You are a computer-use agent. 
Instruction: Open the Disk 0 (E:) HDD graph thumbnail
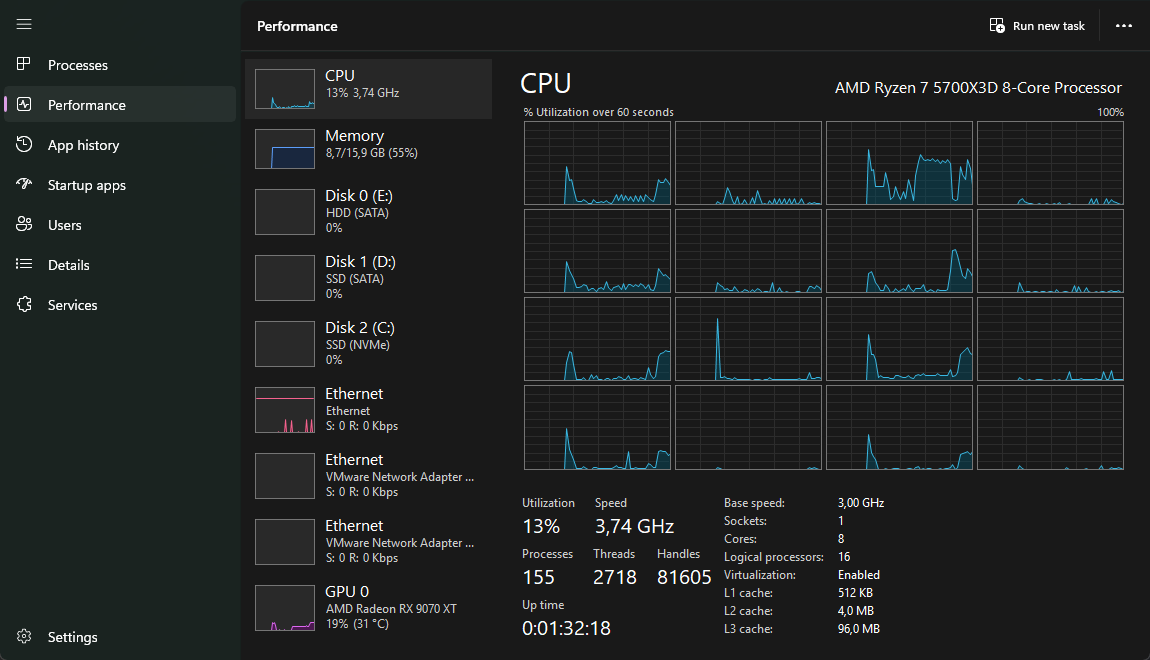pos(285,212)
